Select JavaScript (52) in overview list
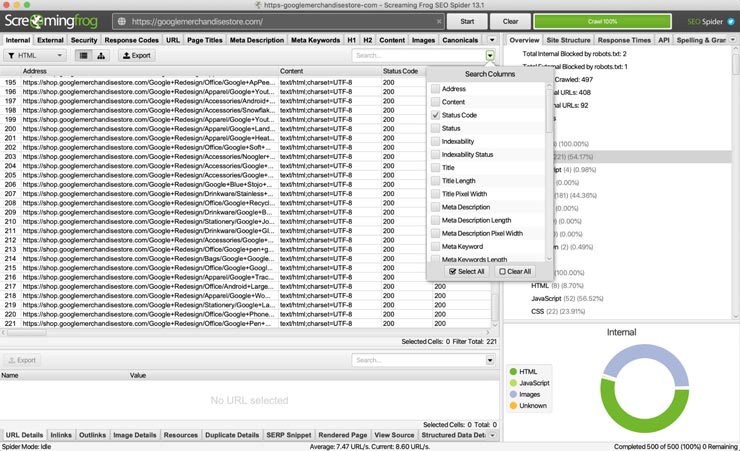This screenshot has height=451, width=740. (x=567, y=299)
